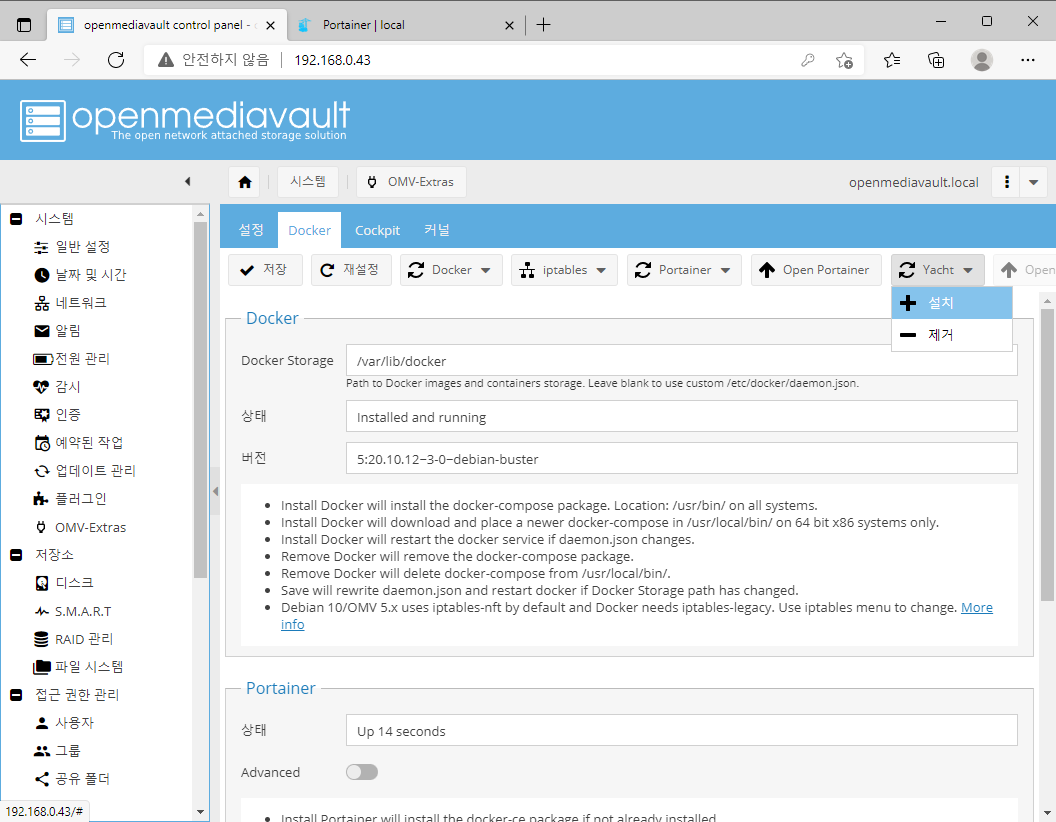Open OMV-Extras in the sidebar tree
1056x822 pixels.
[x=80, y=527]
